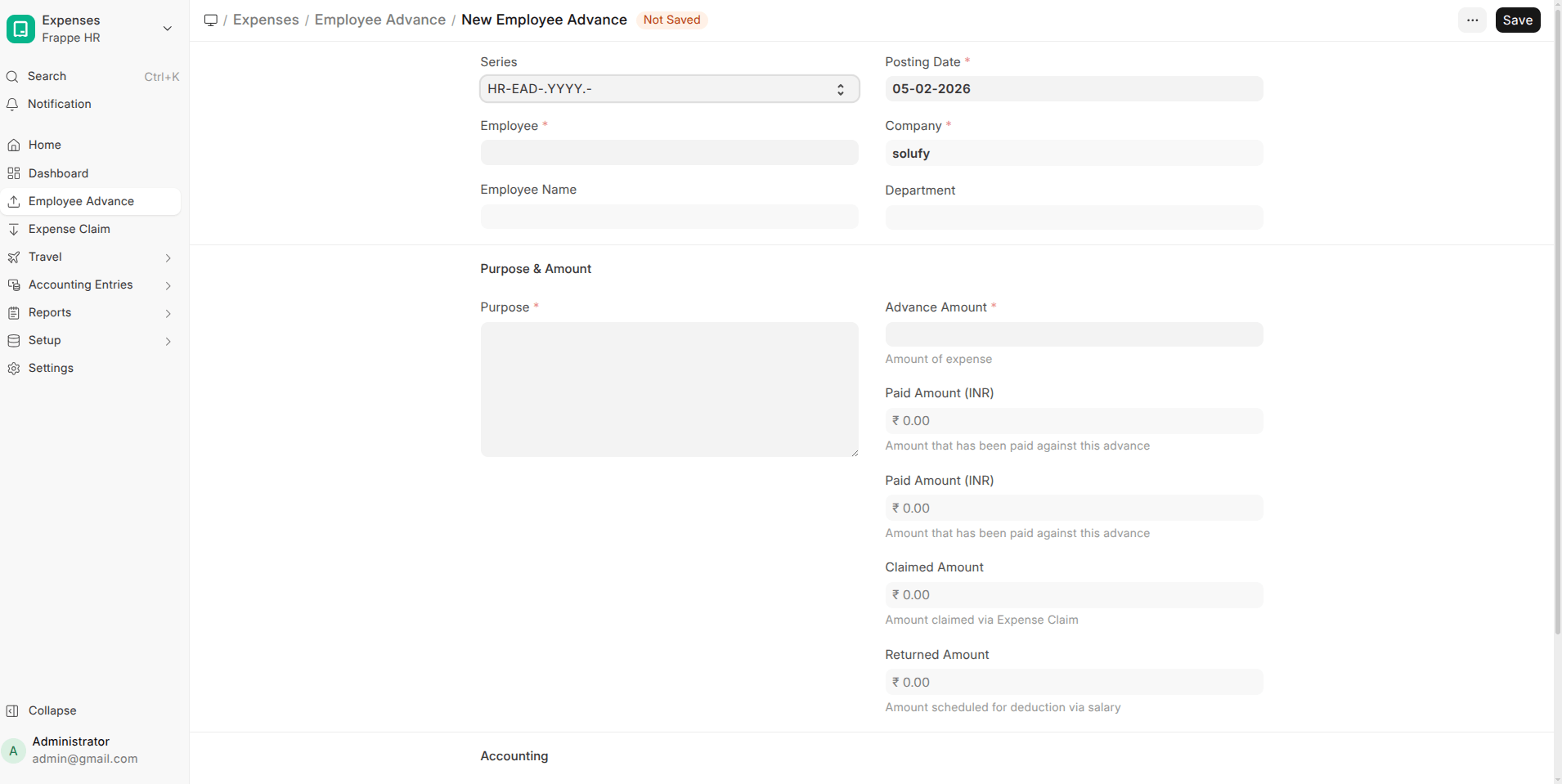Open the workspace switcher chevron beside Expenses
This screenshot has width=1562, height=784.
point(167,29)
